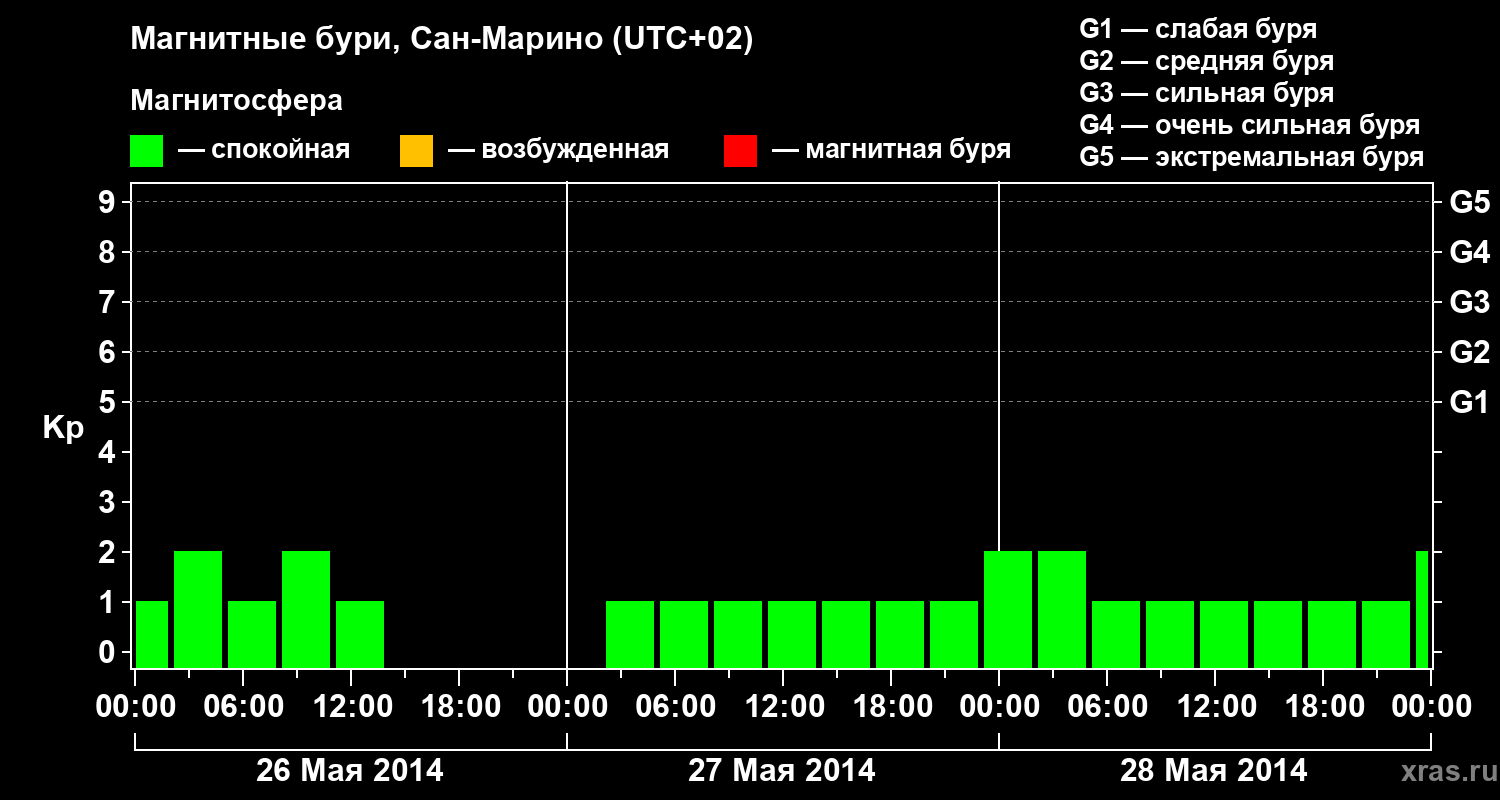Click the G2 label on right axis
The height and width of the screenshot is (800, 1500).
(1469, 352)
